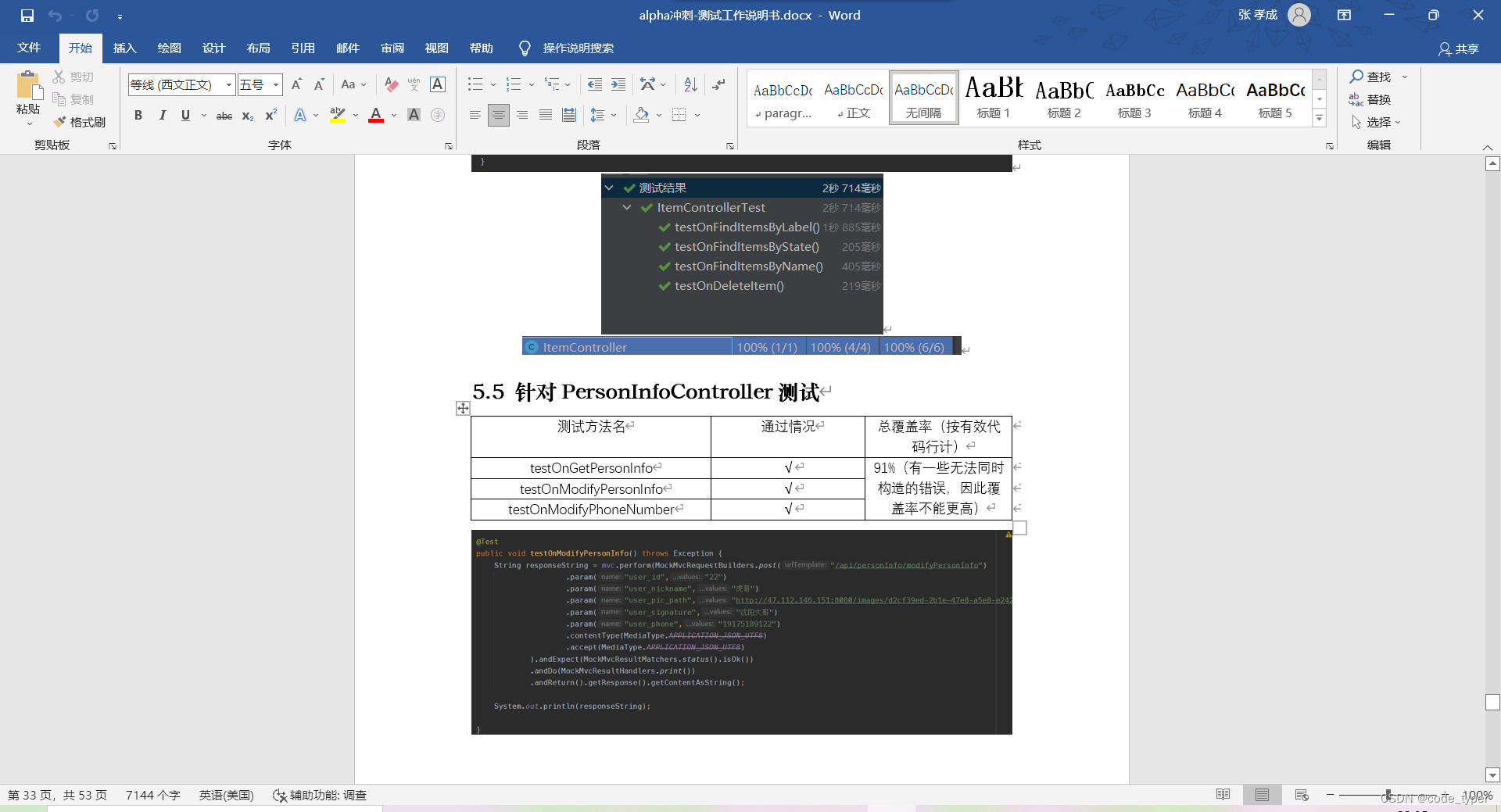Open the File (文件) tab

[29, 48]
